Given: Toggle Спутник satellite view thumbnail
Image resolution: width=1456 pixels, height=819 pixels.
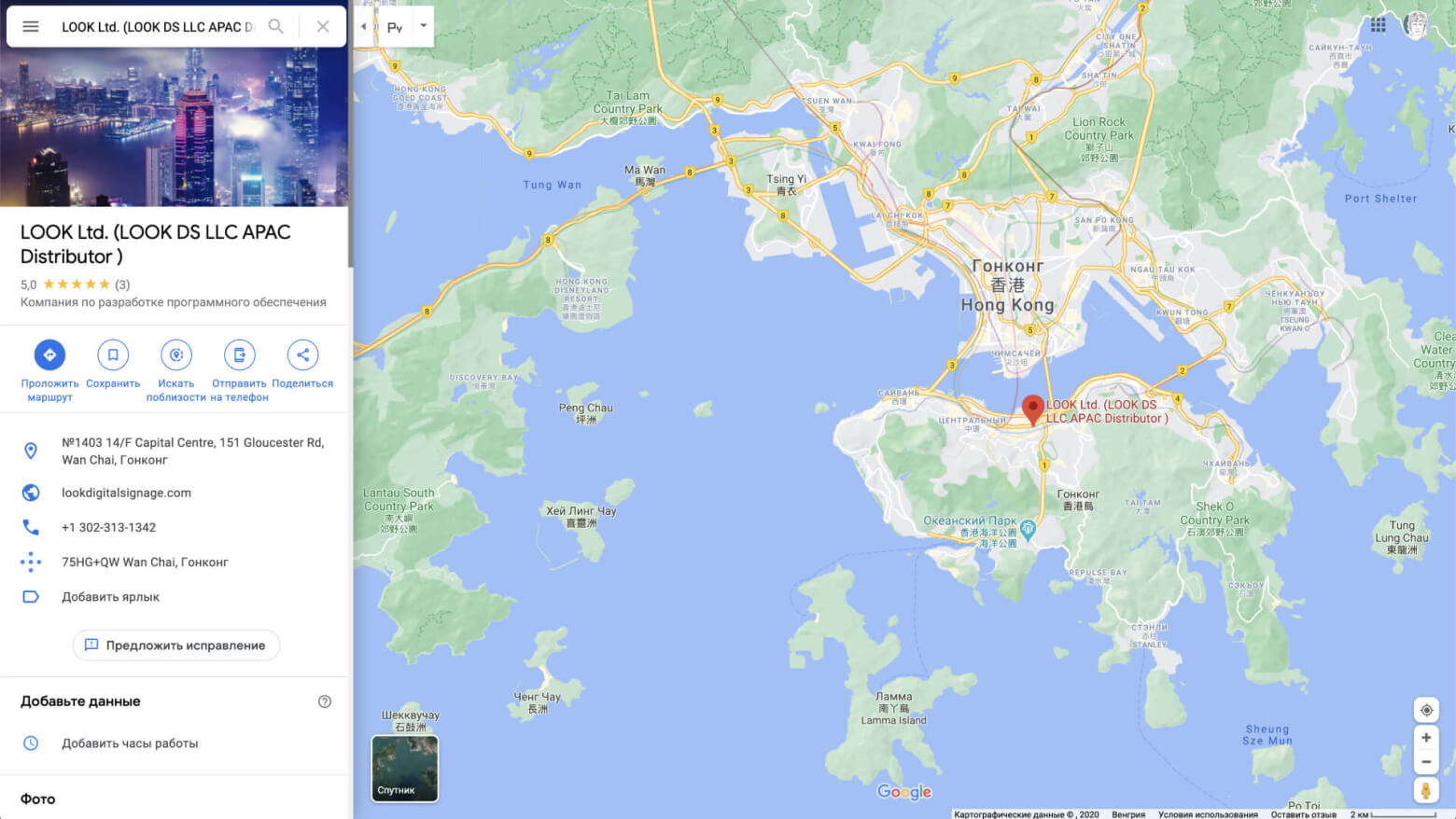Looking at the screenshot, I should tap(404, 768).
